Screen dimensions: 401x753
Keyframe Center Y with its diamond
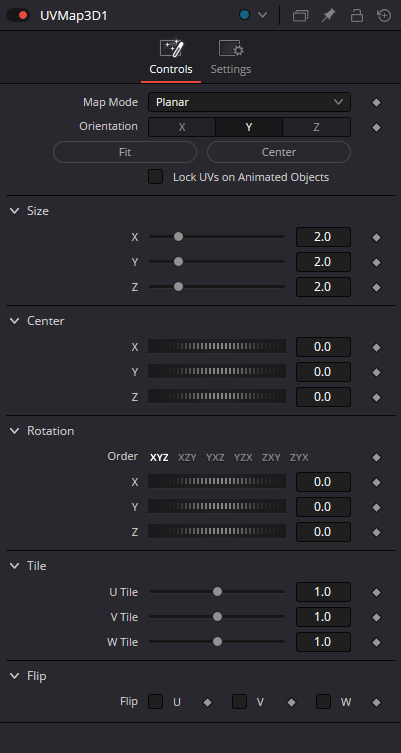[x=377, y=372]
